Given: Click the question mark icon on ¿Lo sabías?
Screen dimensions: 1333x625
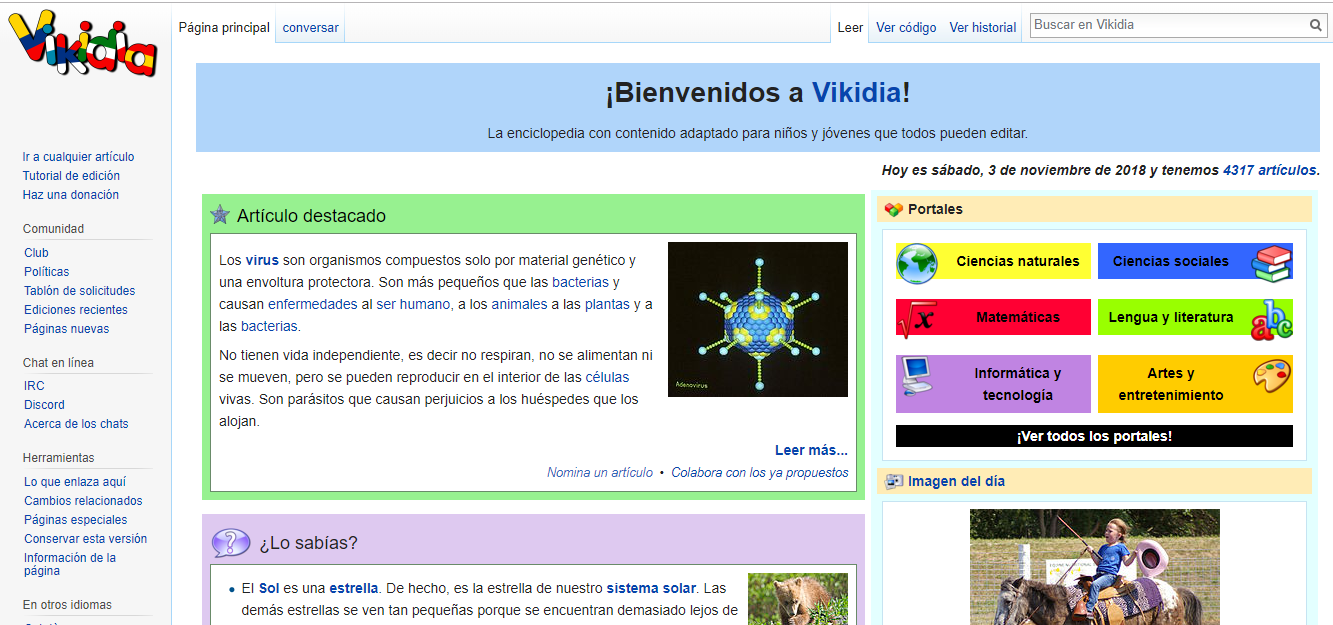Looking at the screenshot, I should (230, 542).
